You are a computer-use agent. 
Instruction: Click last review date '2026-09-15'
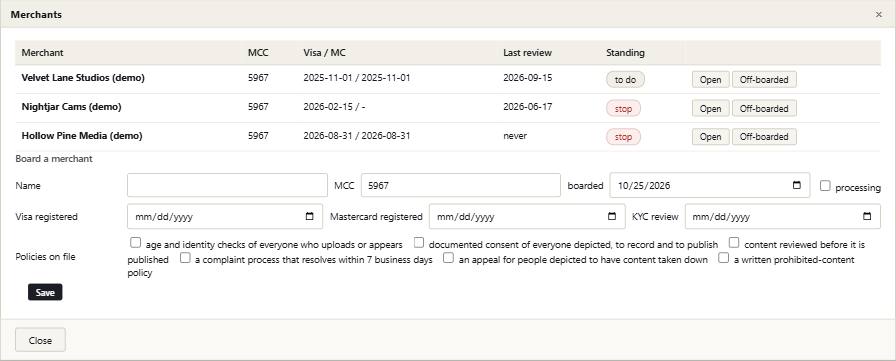click(x=527, y=78)
